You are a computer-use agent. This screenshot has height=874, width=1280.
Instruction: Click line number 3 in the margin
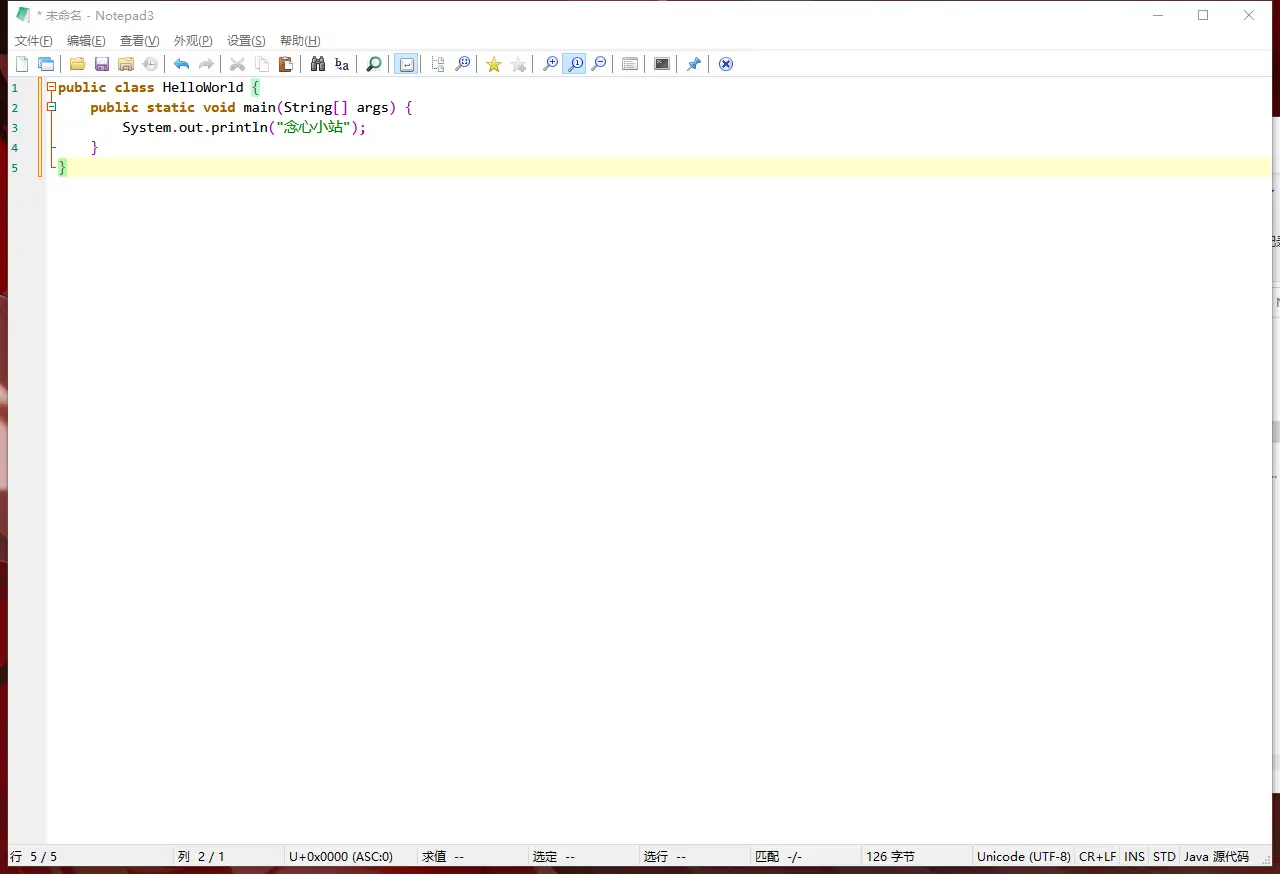coord(15,128)
